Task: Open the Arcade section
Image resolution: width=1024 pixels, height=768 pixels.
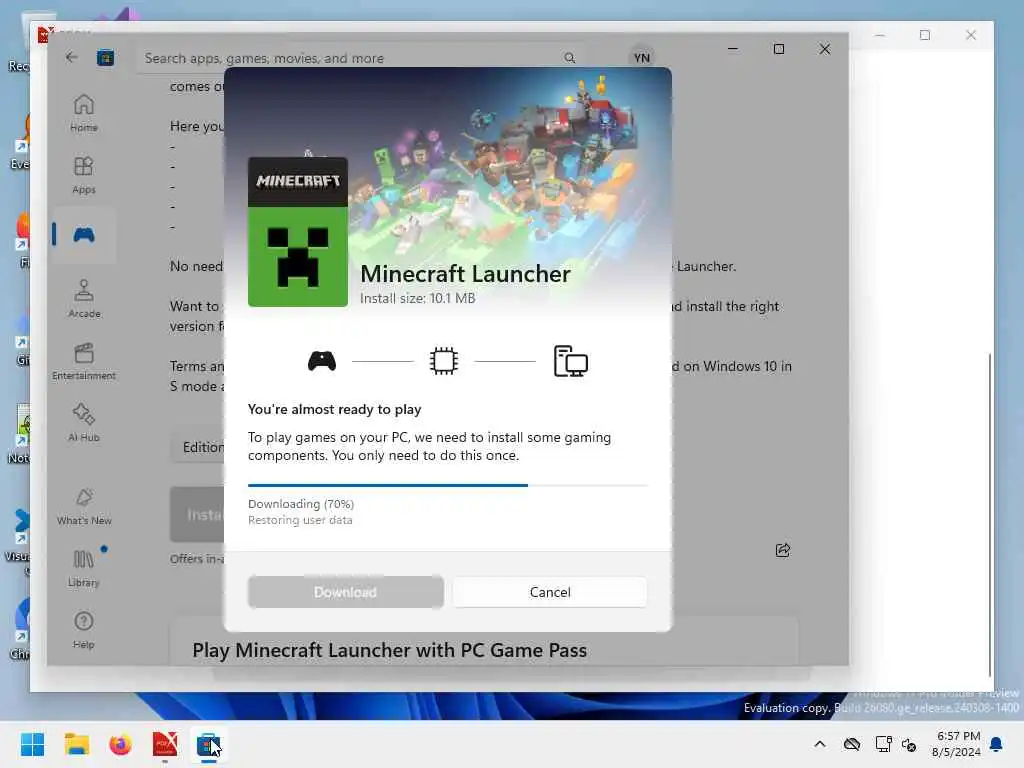Action: (84, 299)
